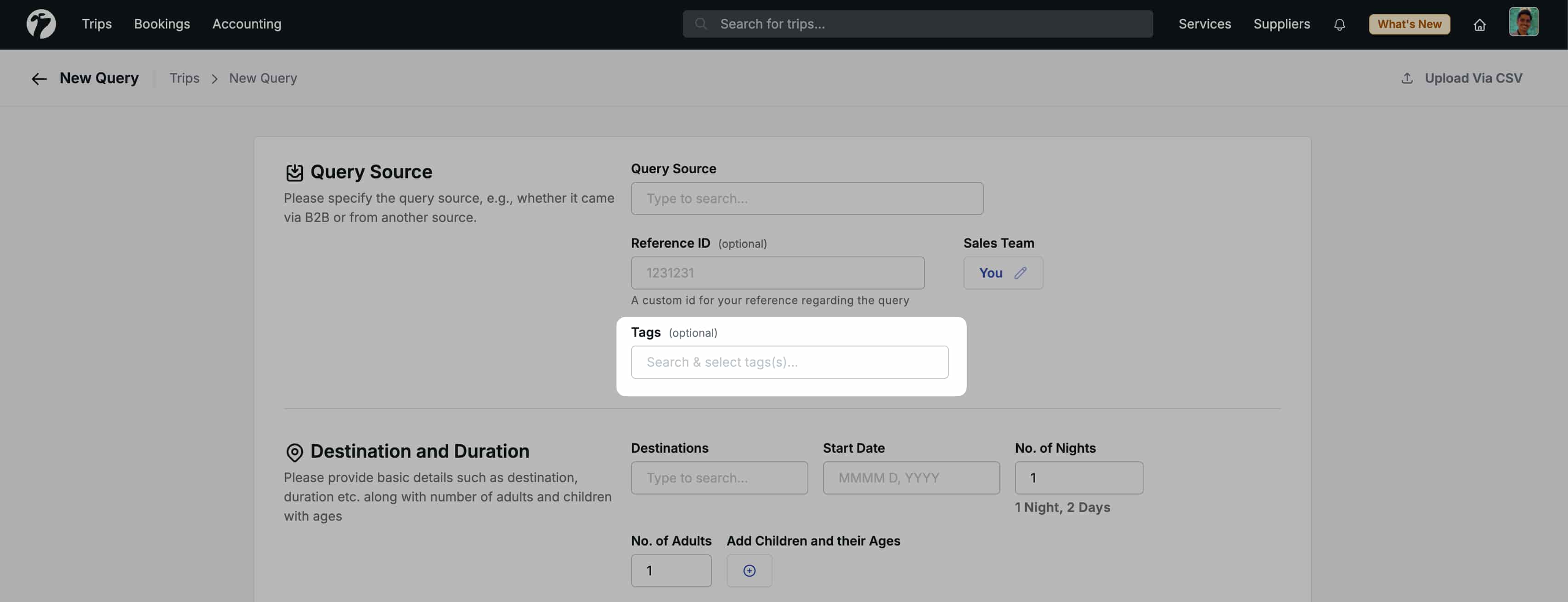1568x602 pixels.
Task: Click inside the Reference ID field
Action: [x=777, y=273]
